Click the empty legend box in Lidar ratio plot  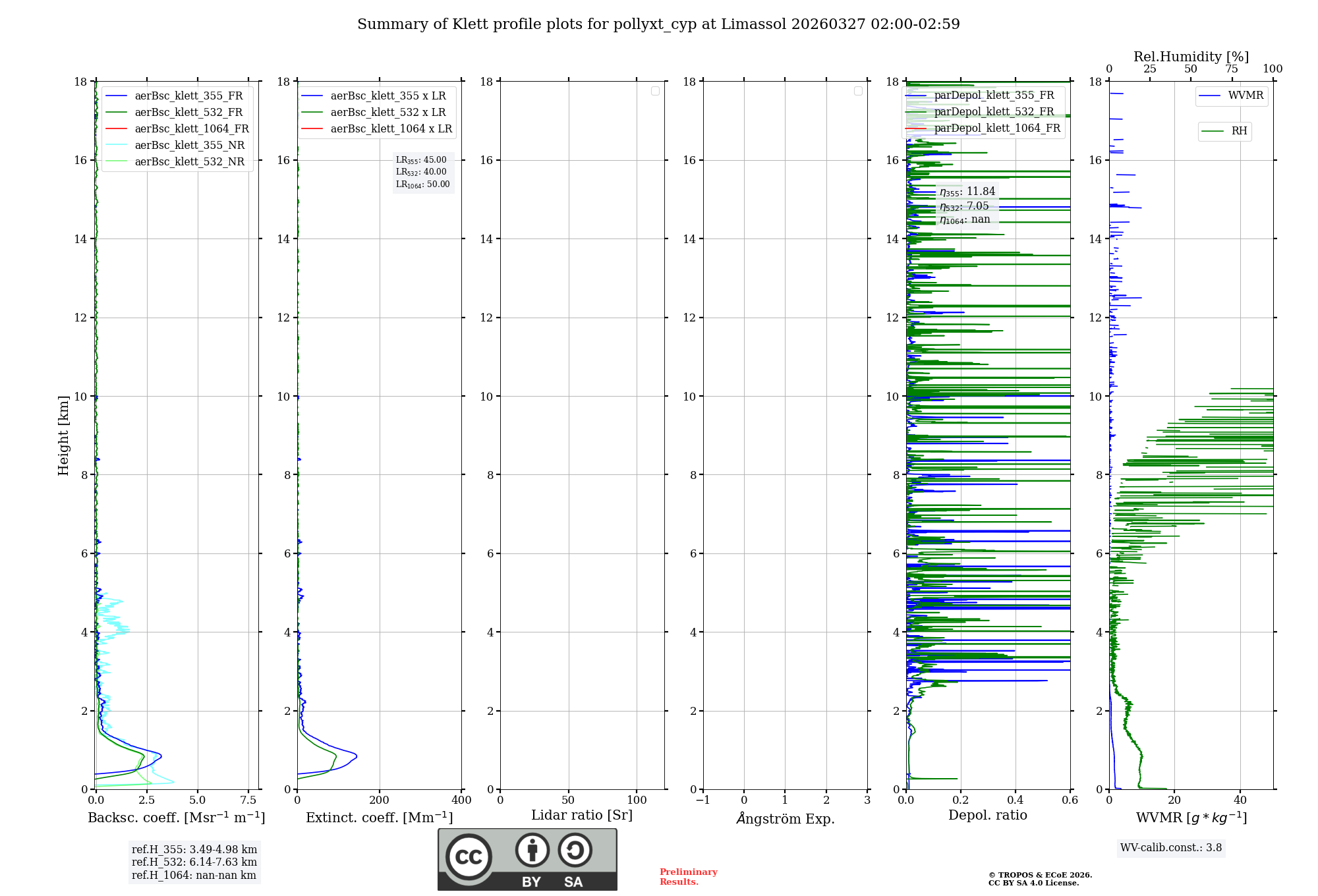(x=655, y=91)
